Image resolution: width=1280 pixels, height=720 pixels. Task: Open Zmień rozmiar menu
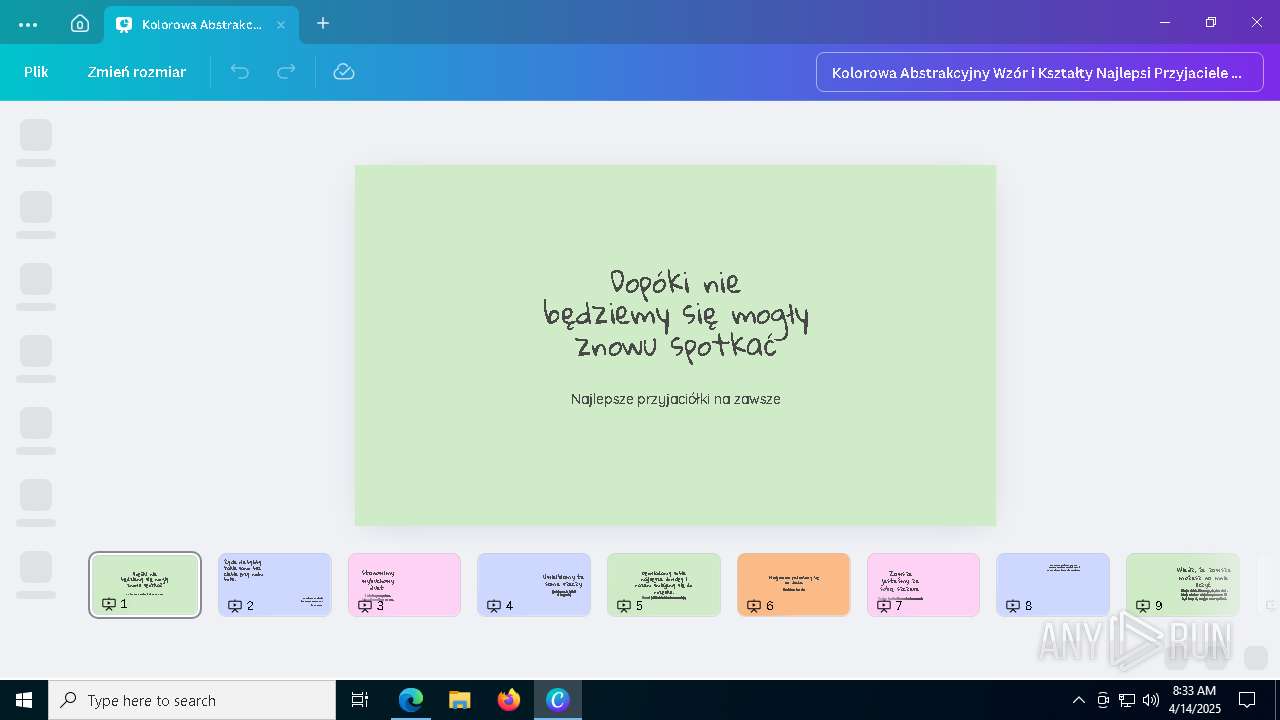coord(137,72)
